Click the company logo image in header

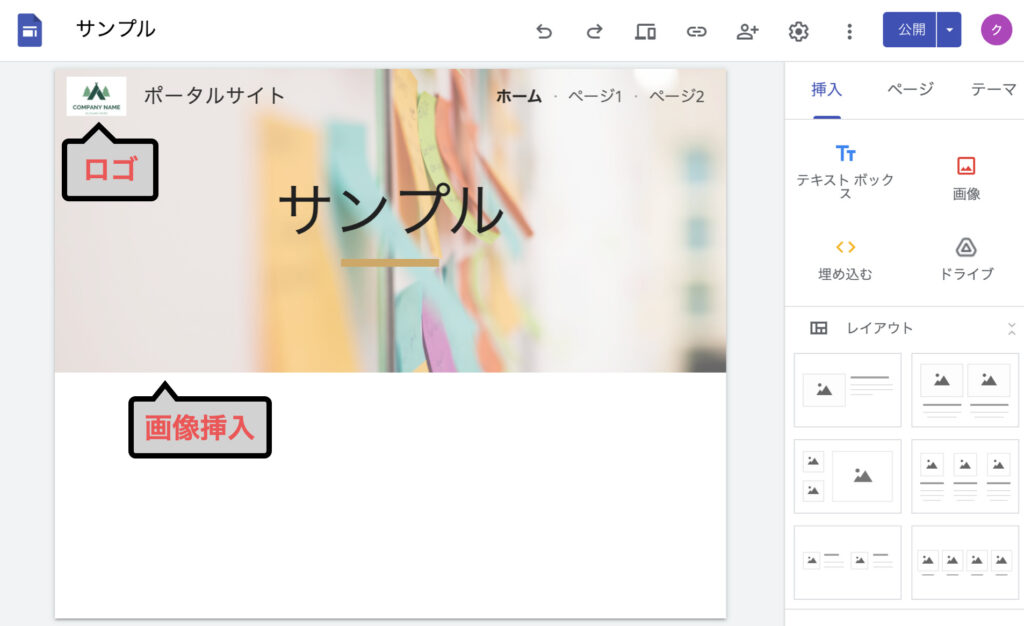[x=96, y=96]
